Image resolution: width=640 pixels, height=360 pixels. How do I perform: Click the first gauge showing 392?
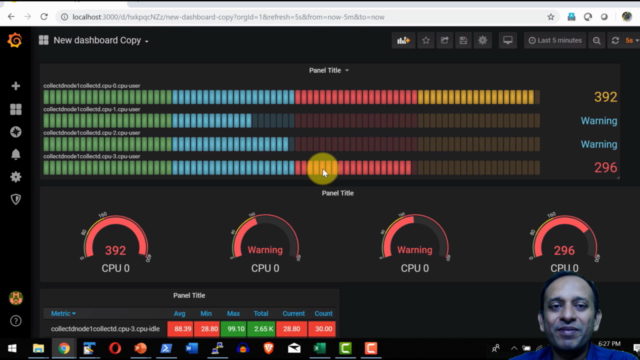[116, 239]
